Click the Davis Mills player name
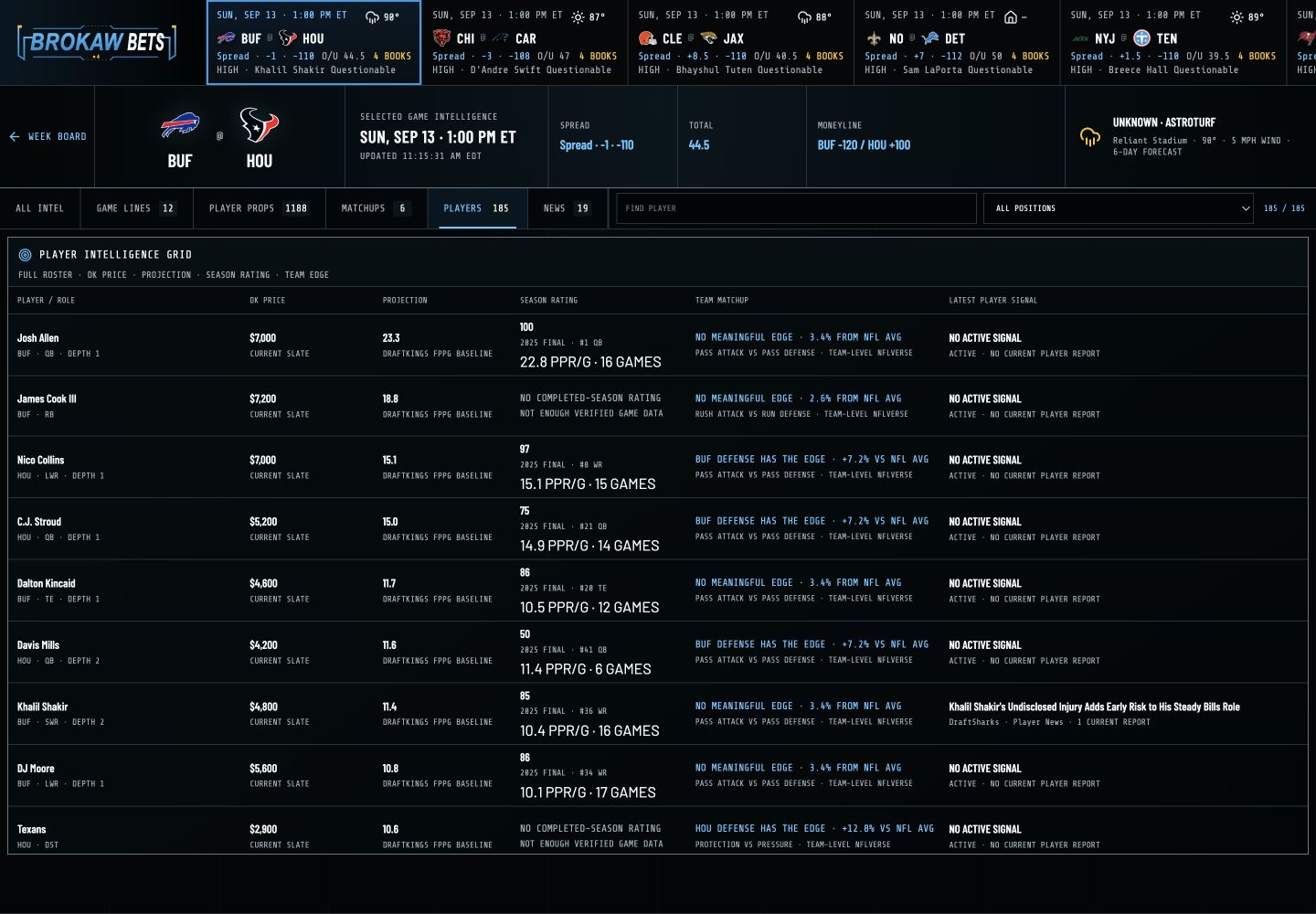The height and width of the screenshot is (914, 1316). tap(37, 645)
